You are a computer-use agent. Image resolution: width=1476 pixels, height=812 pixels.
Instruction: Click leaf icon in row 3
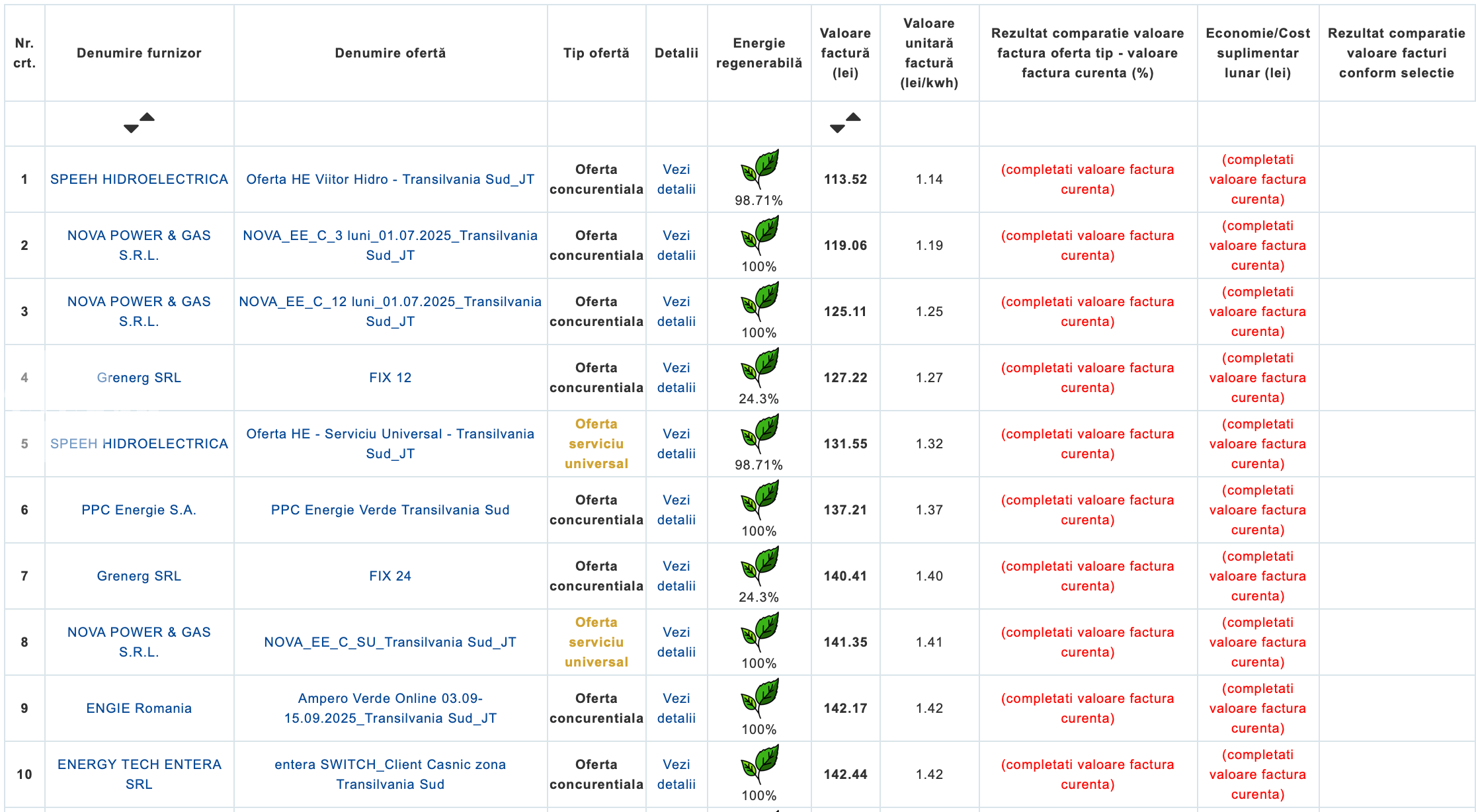tap(759, 302)
